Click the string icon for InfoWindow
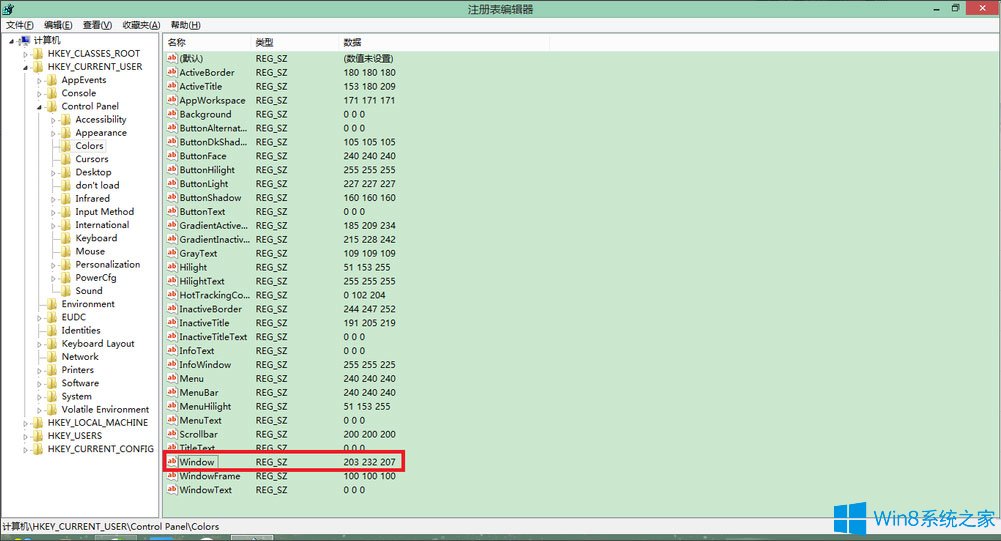Screen dimensions: 1001x541 click(172, 364)
